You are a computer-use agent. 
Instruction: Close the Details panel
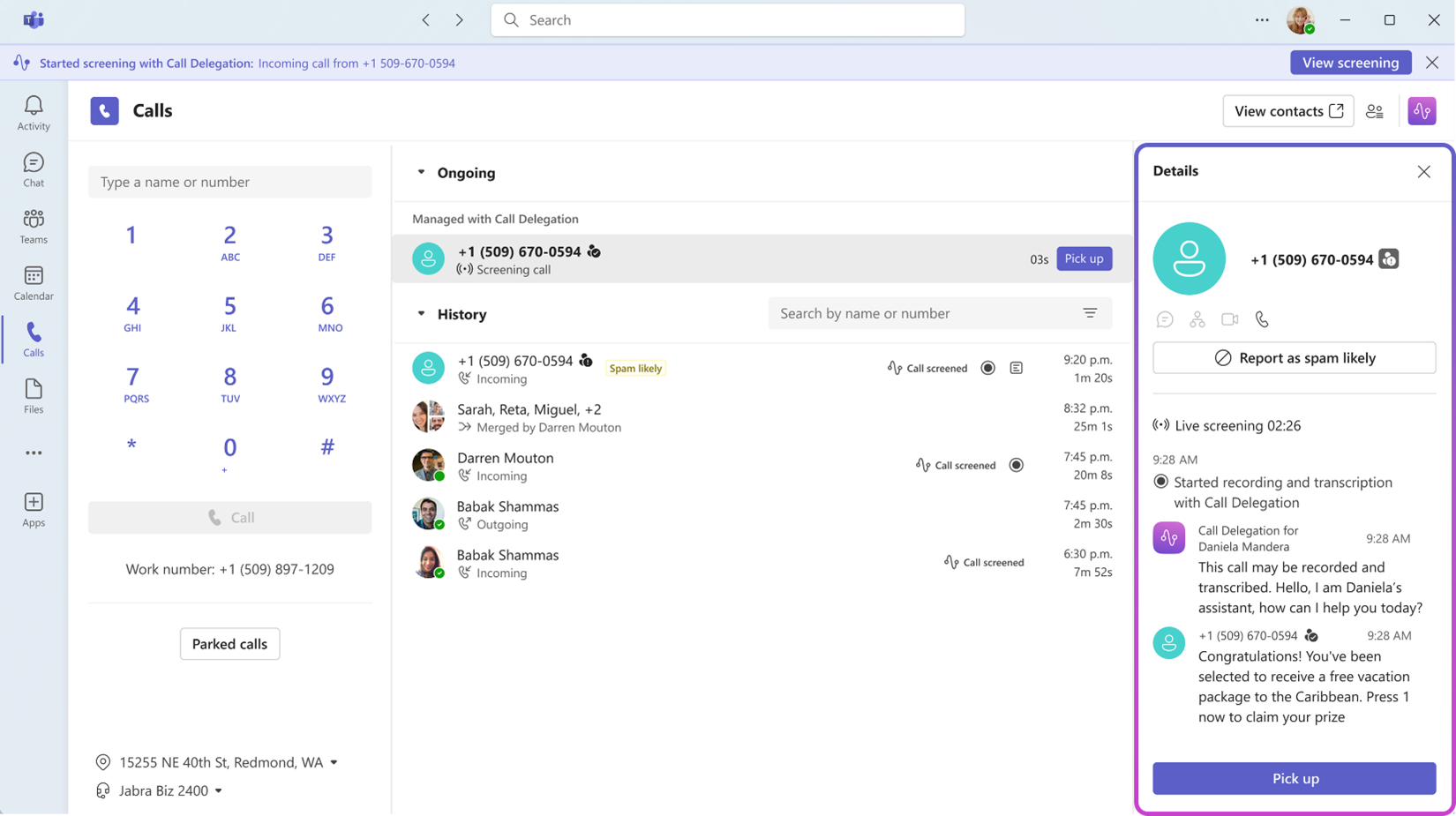click(x=1423, y=172)
